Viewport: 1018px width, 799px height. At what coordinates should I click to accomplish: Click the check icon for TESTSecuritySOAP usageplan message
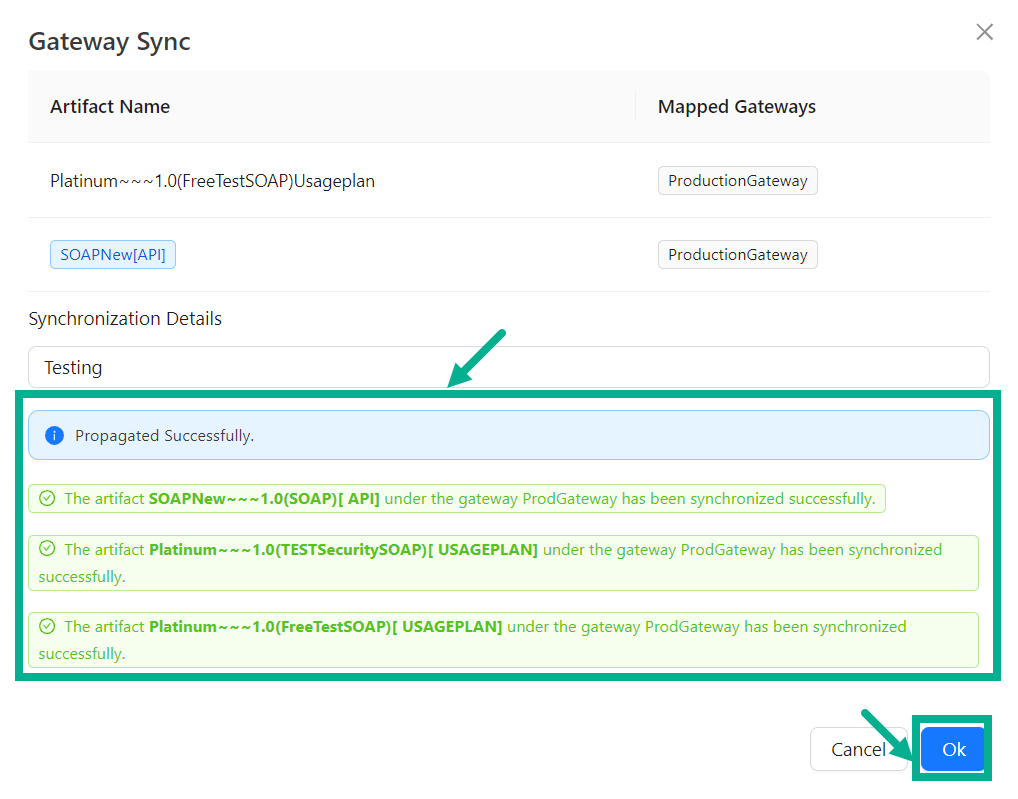46,549
